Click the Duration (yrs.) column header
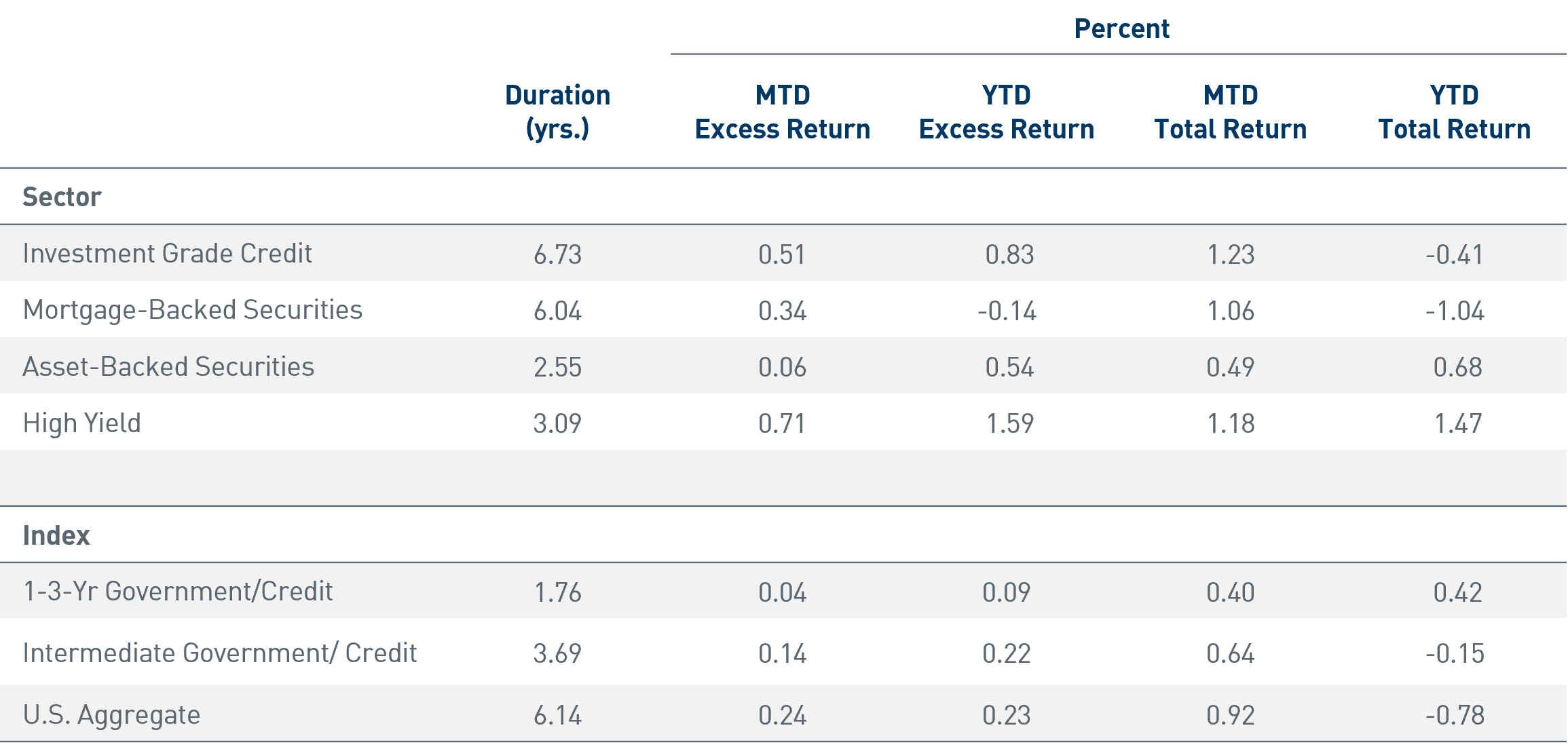Viewport: 1568px width, 749px height. 557,112
